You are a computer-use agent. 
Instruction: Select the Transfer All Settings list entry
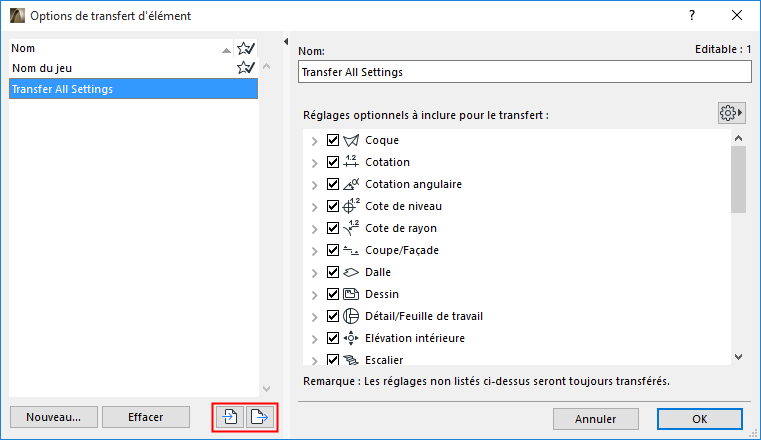click(x=134, y=89)
